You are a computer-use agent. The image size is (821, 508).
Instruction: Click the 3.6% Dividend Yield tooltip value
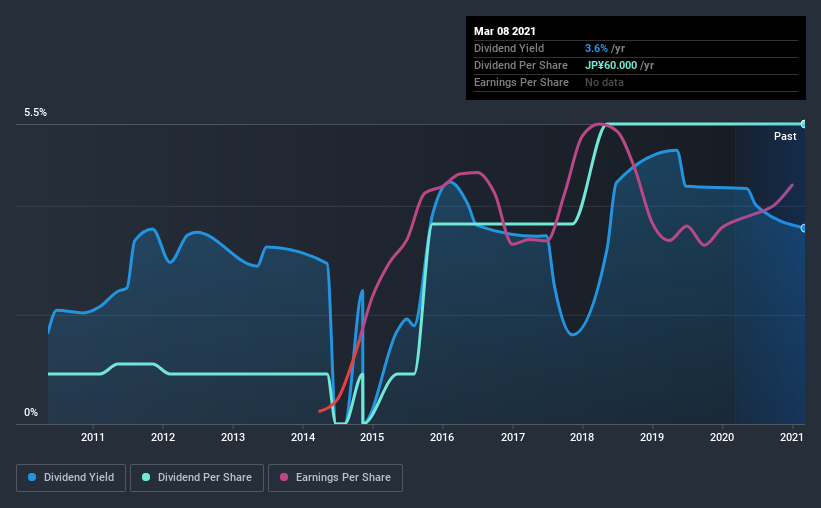pos(596,48)
